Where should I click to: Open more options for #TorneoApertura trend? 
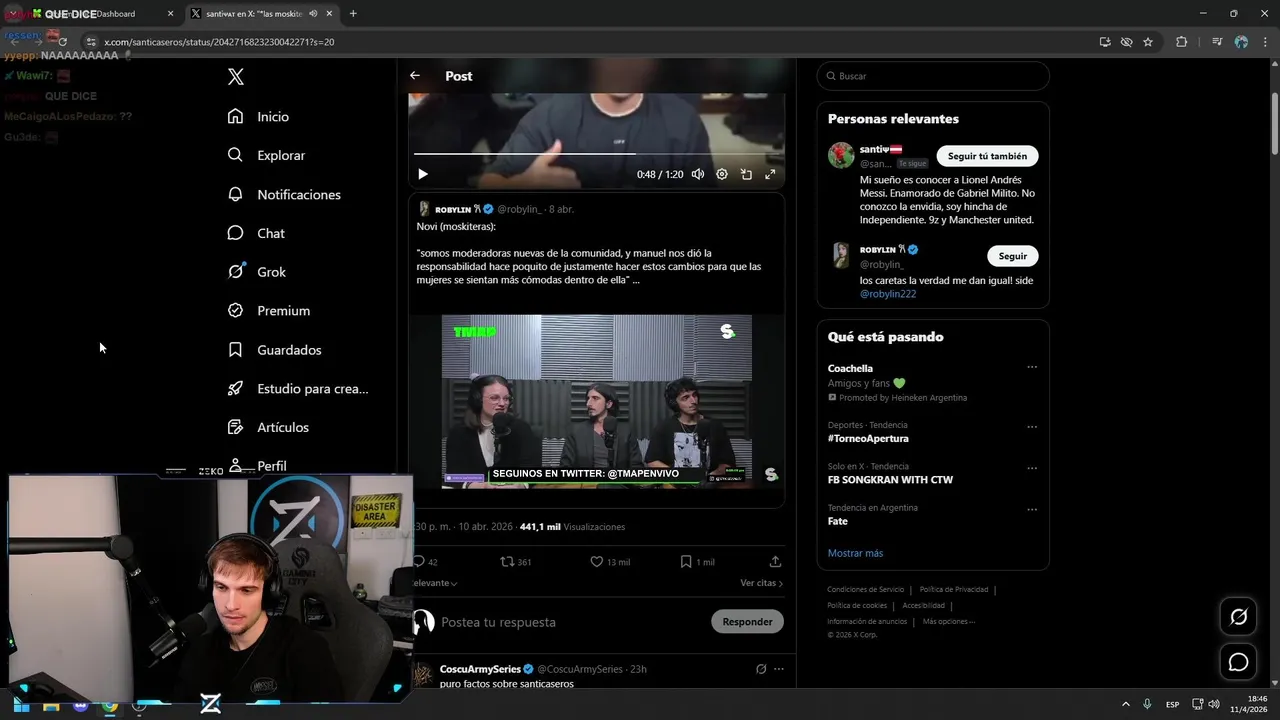pos(1032,427)
